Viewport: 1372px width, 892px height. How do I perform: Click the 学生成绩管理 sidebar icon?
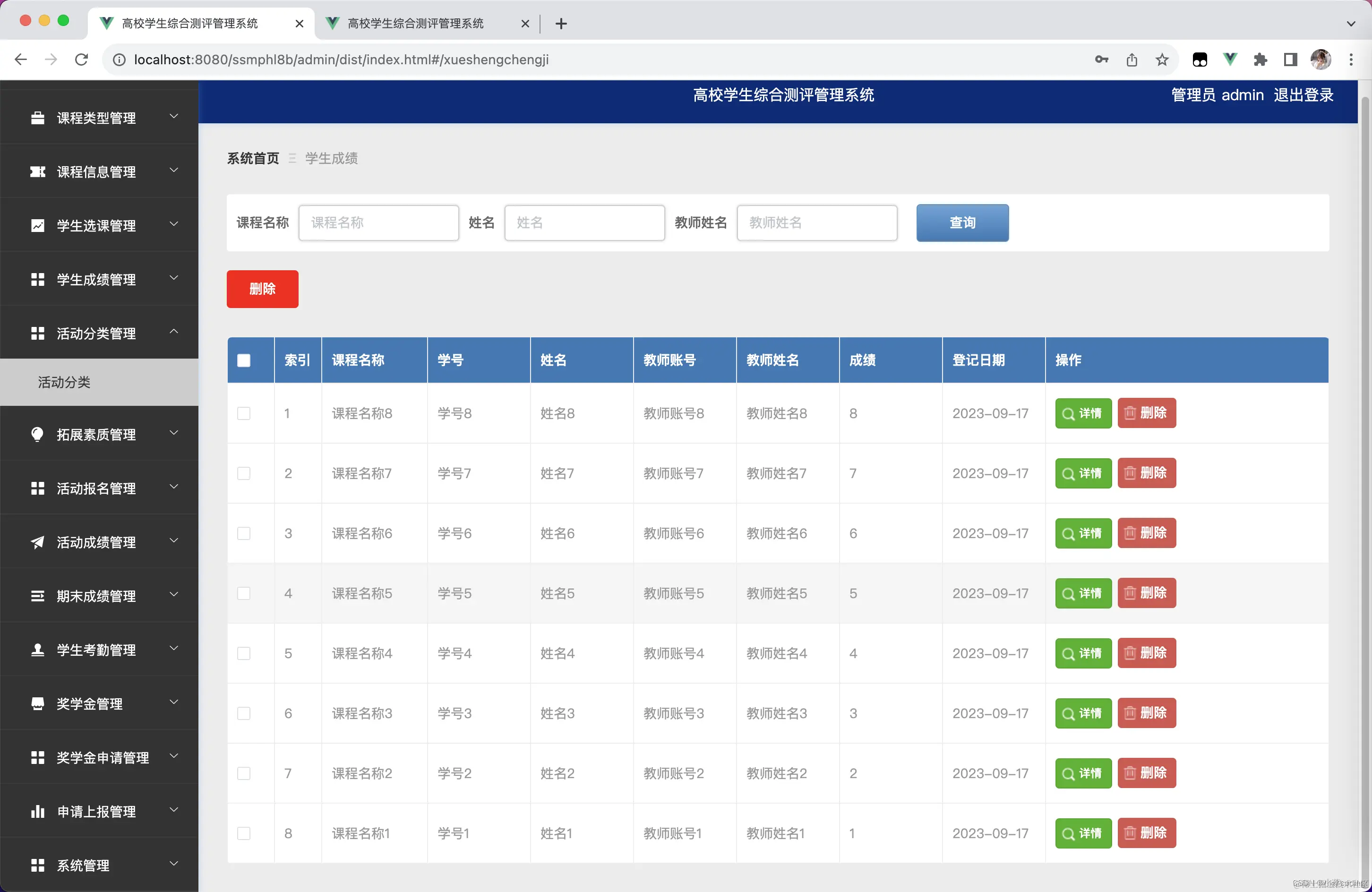[x=37, y=280]
